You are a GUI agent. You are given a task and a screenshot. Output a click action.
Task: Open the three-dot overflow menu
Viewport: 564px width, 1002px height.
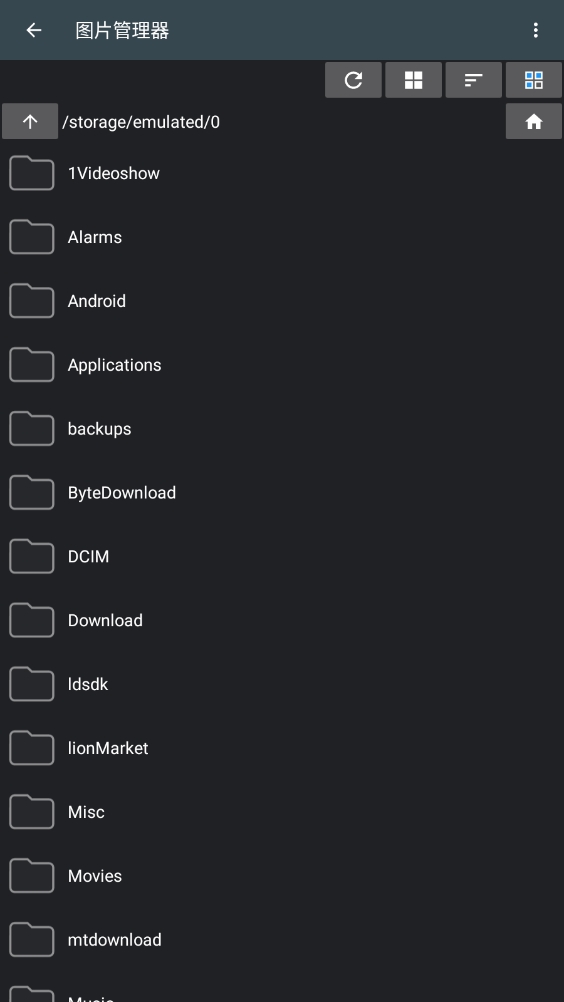point(535,30)
